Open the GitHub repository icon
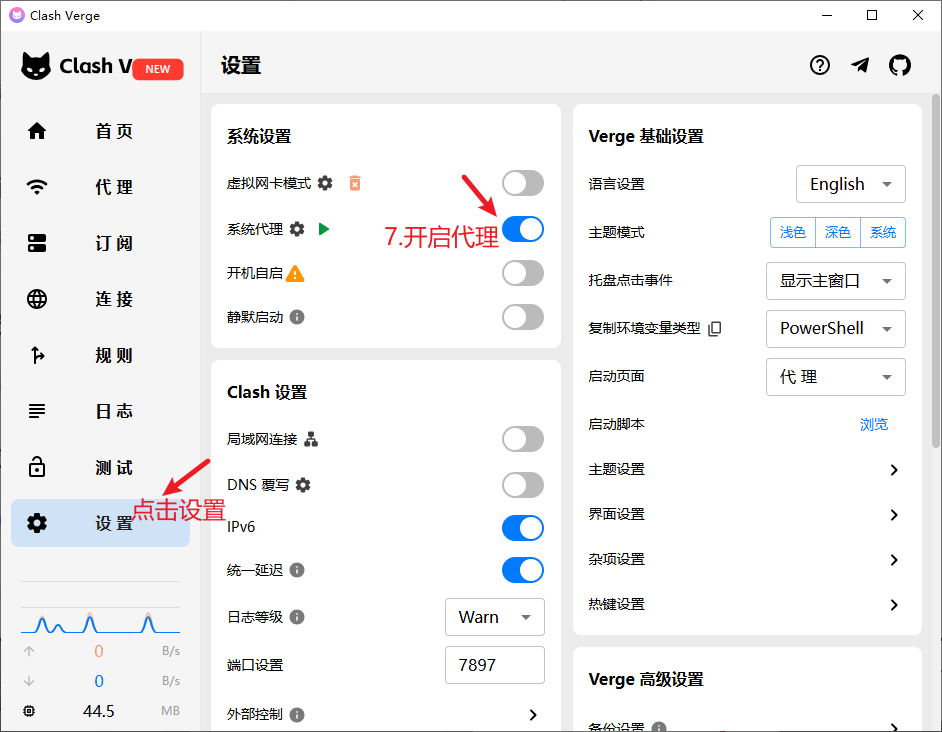Viewport: 942px width, 732px height. click(899, 65)
